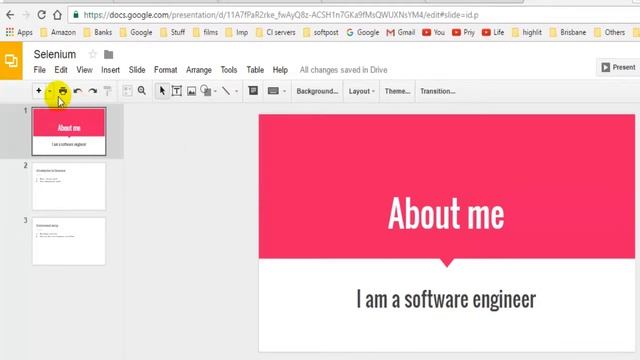Open the Table menu
Image resolution: width=640 pixels, height=360 pixels.
click(x=255, y=70)
